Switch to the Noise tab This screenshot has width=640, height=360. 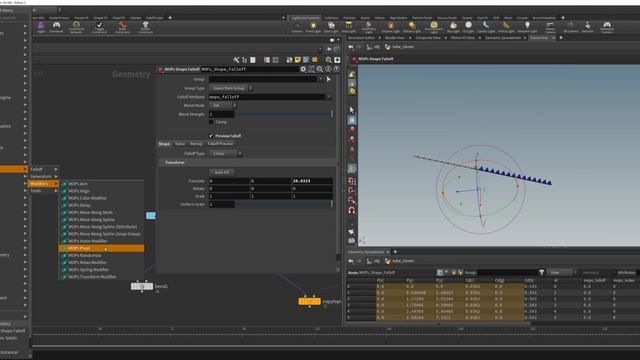[x=180, y=144]
